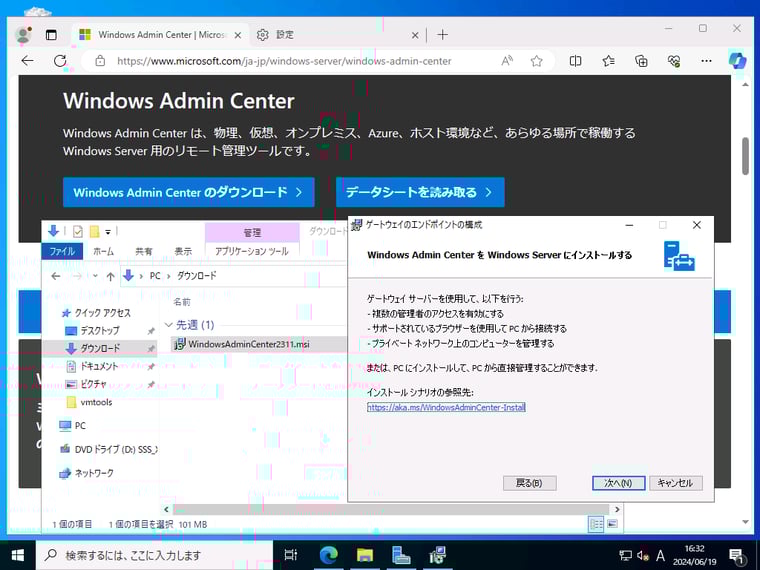
Task: Switch Explorer to large icons view
Action: pos(613,524)
